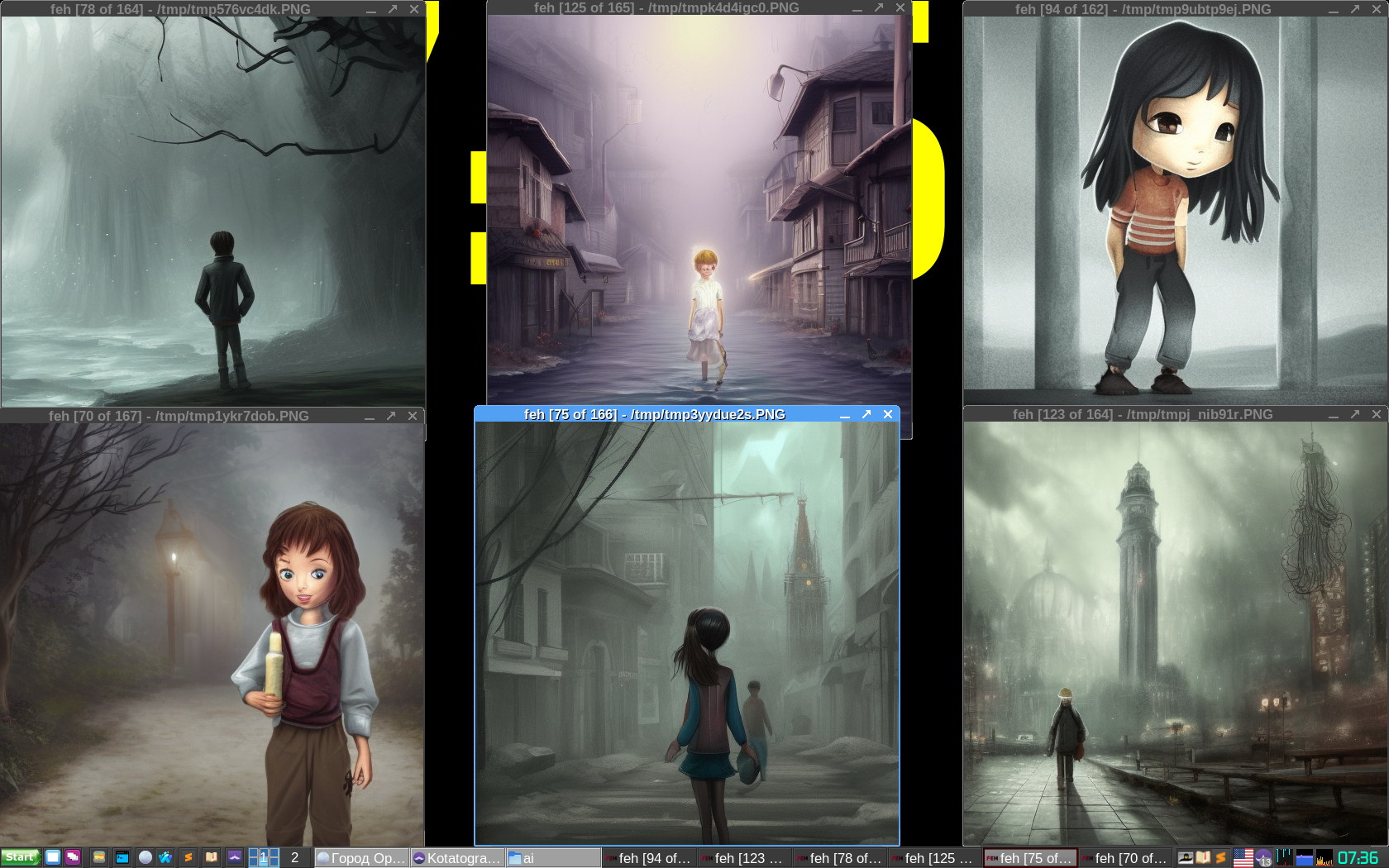
Task: Click the title bar of feh [123 of 164]
Action: 1143,414
